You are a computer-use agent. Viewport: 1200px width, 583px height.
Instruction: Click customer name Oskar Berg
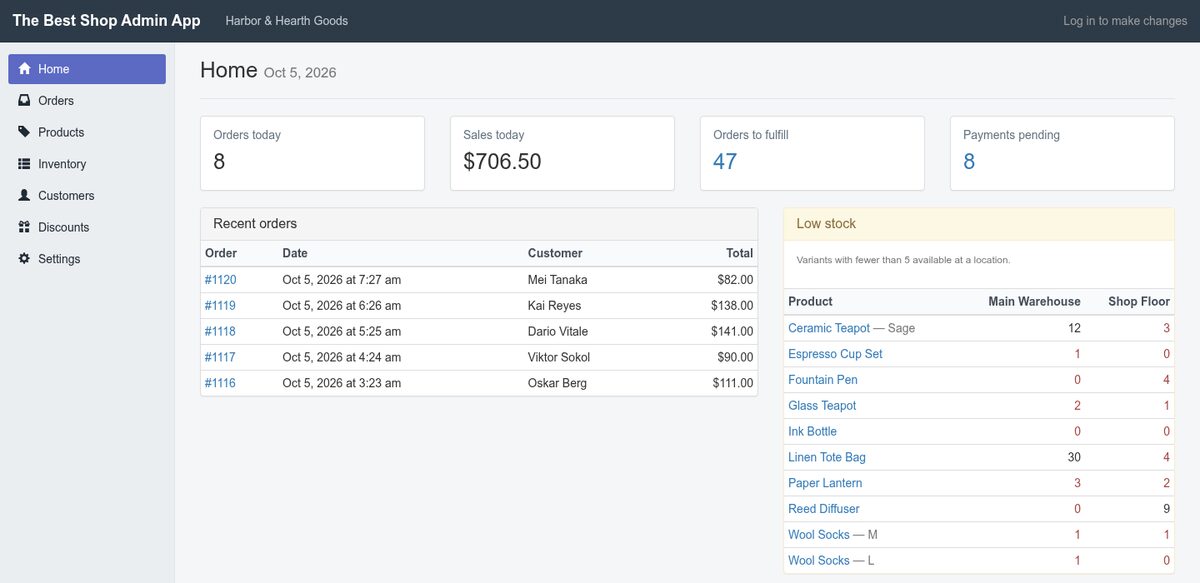[x=557, y=383]
